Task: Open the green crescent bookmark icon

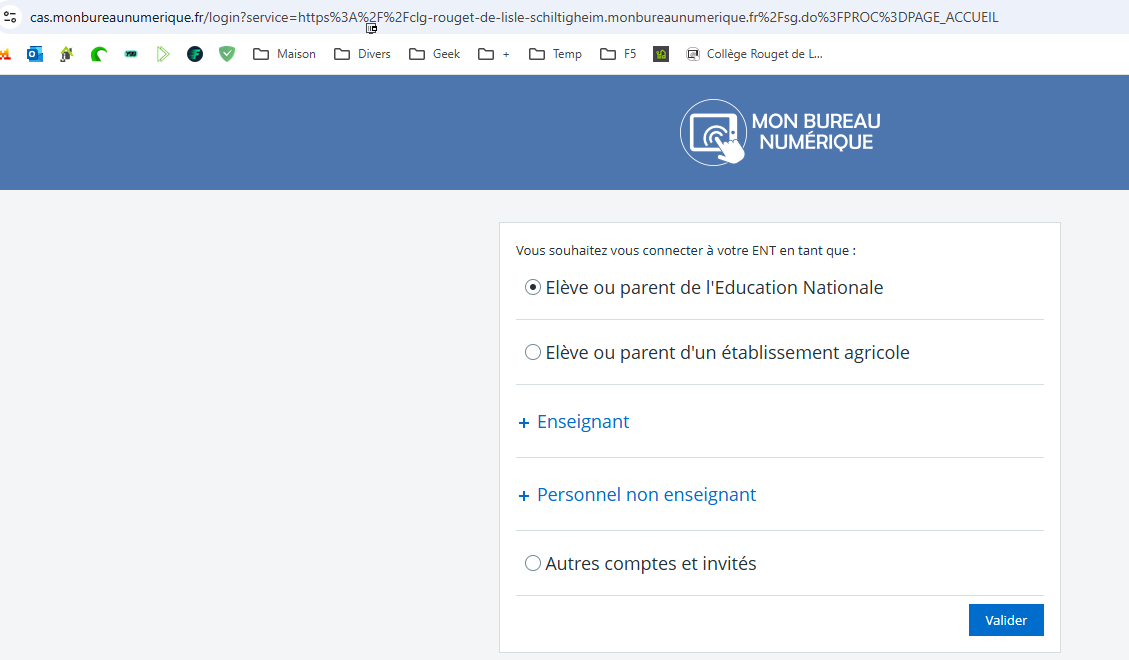Action: 99,54
